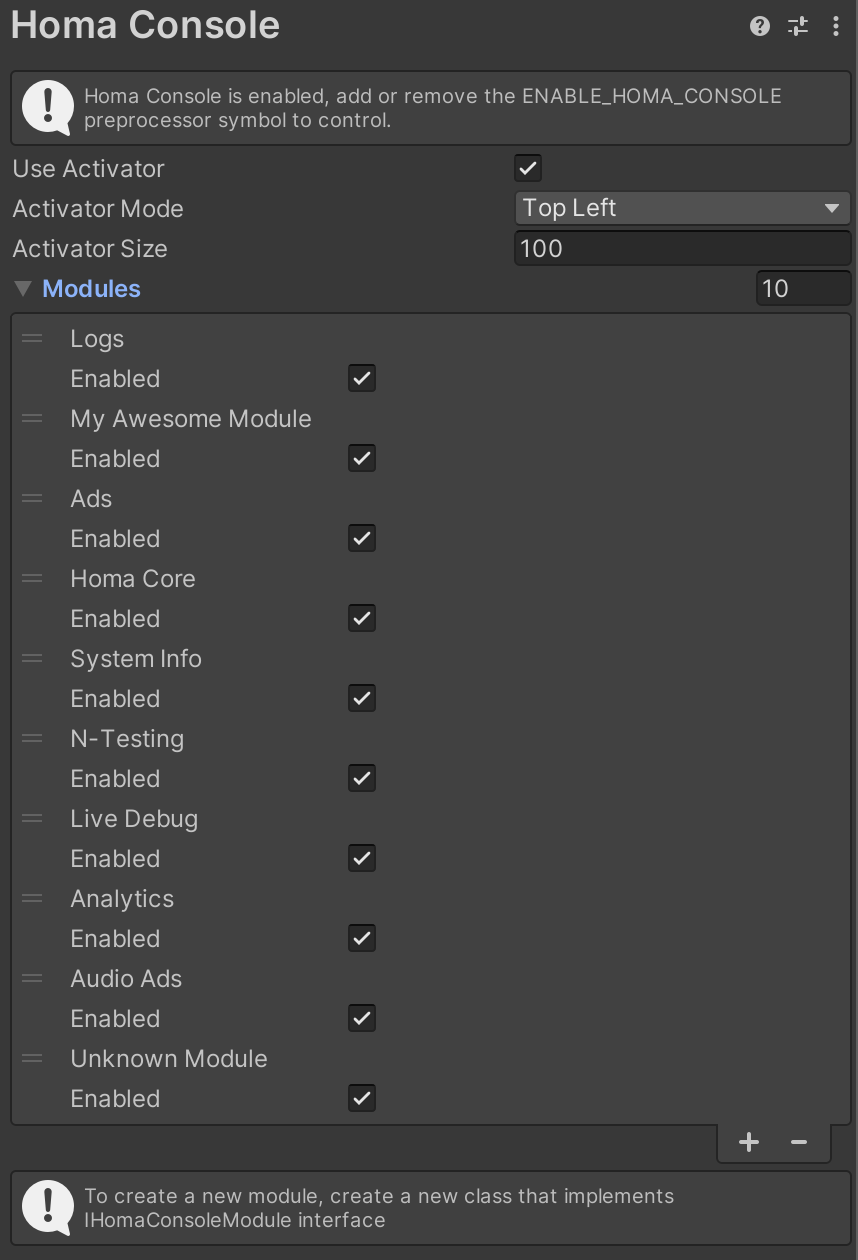Select the drag handle beside Unknown Module
Viewport: 858px width, 1260px height.
[x=33, y=1059]
